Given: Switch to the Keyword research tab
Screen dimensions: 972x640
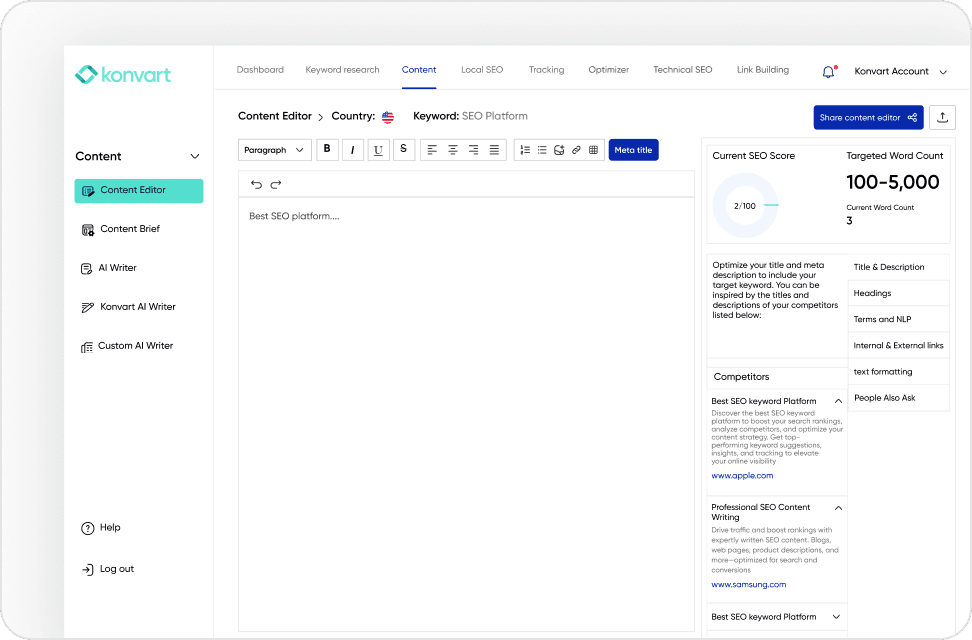Looking at the screenshot, I should coord(342,70).
